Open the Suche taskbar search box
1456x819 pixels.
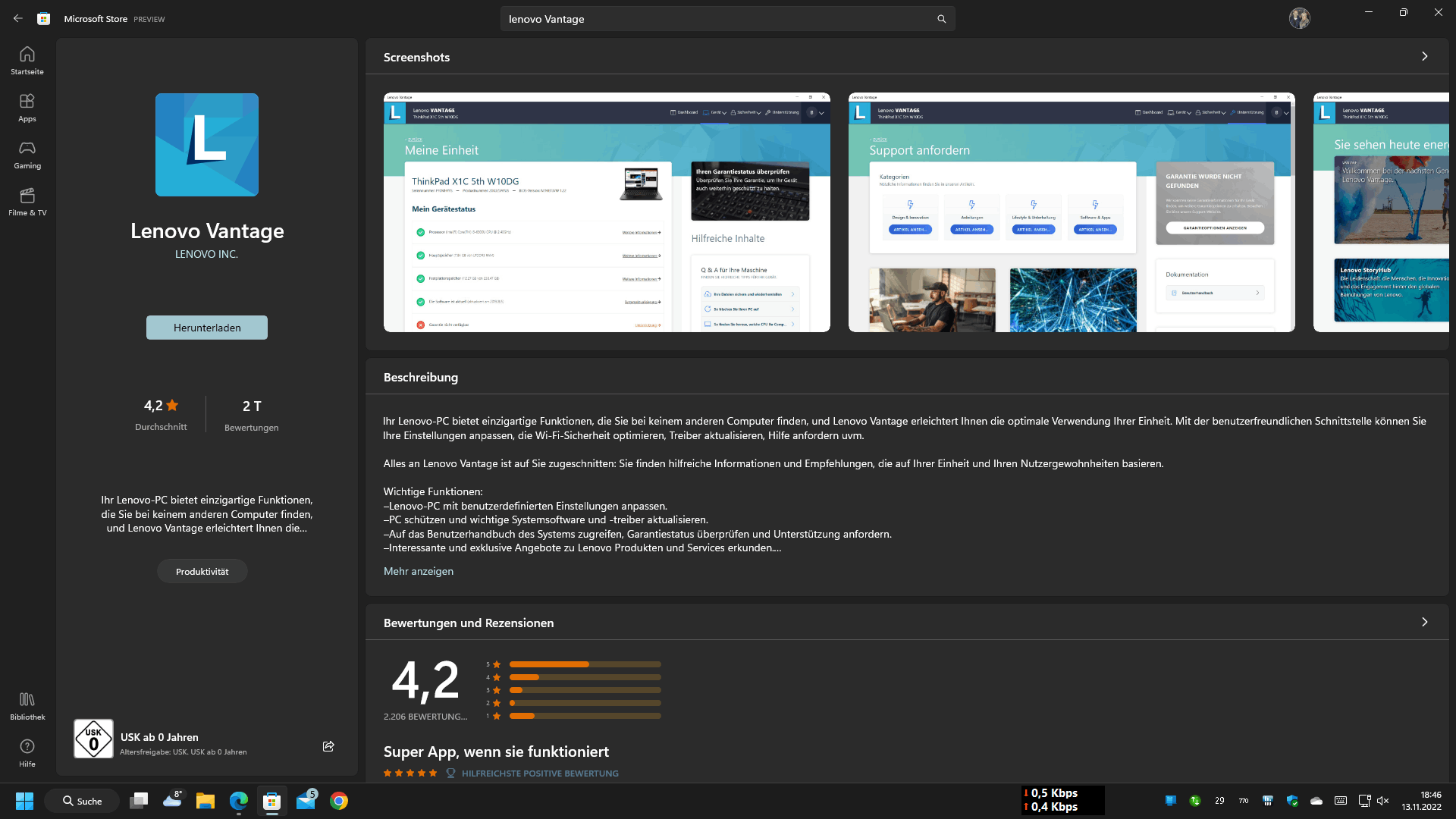tap(82, 801)
